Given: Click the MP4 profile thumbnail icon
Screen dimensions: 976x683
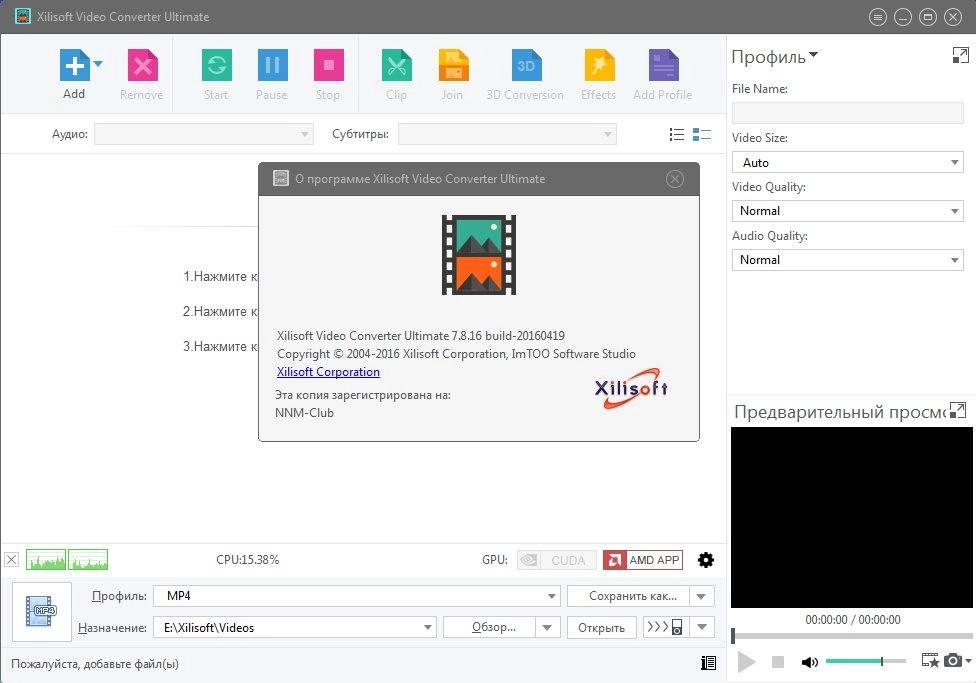Looking at the screenshot, I should [42, 611].
